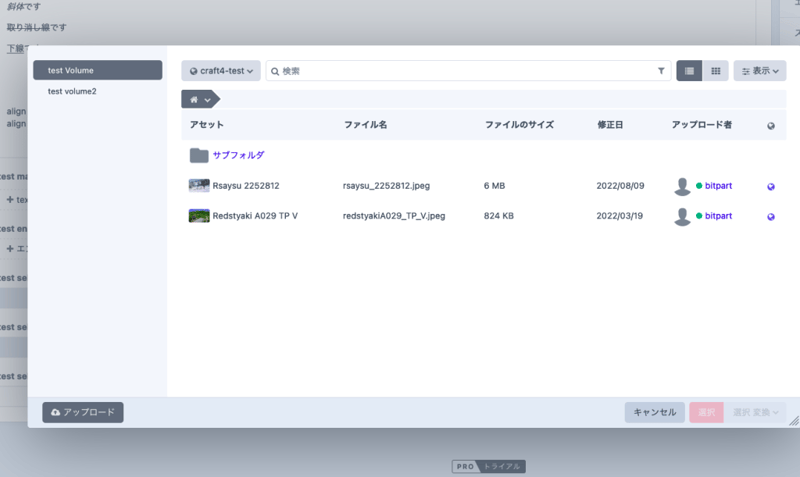The height and width of the screenshot is (477, 800).
Task: Open the craft4-test site dropdown
Action: click(x=221, y=71)
